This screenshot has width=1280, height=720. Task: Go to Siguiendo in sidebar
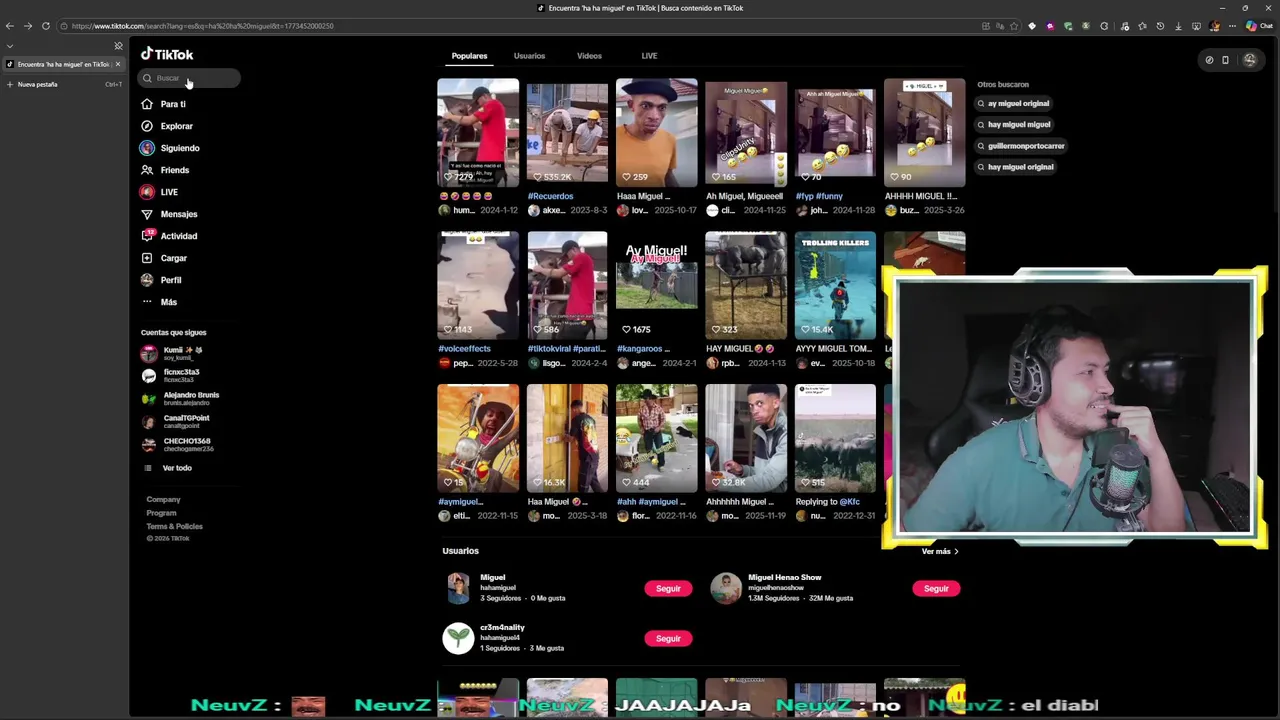click(180, 148)
